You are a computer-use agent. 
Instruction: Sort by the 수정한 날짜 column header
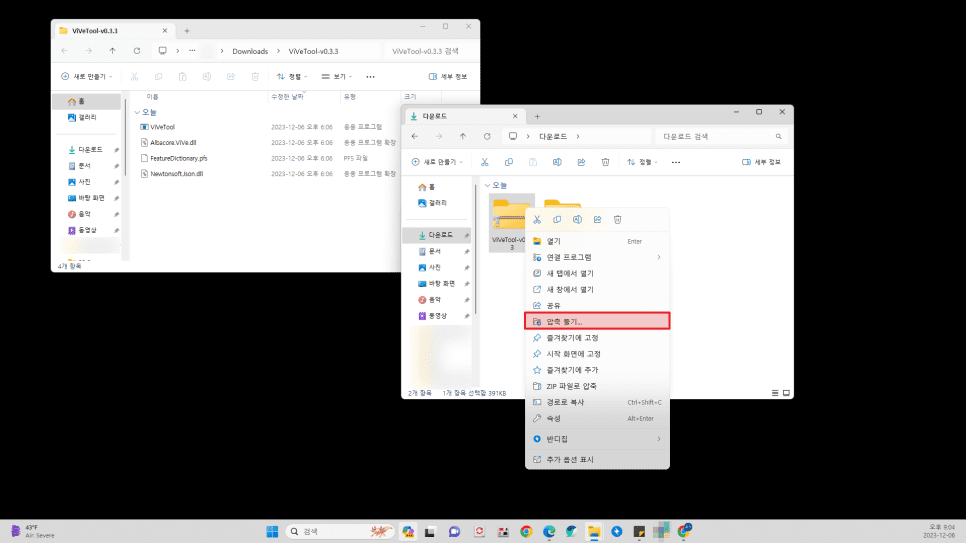287,97
